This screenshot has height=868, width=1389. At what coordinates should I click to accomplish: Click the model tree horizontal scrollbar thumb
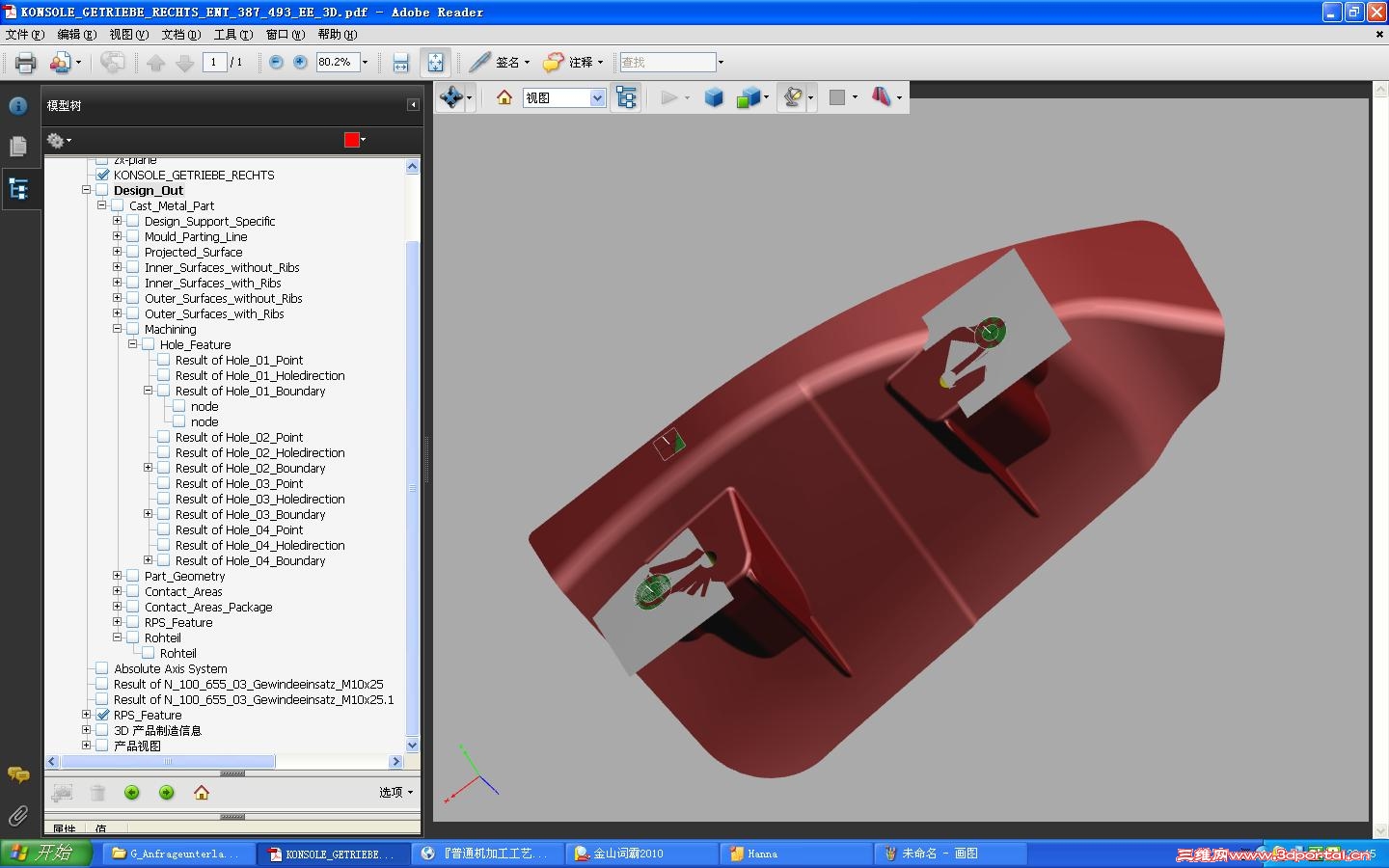pyautogui.click(x=169, y=762)
